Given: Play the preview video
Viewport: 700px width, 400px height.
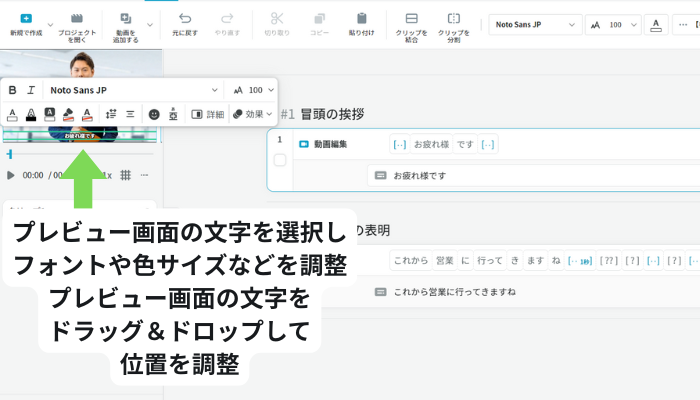Looking at the screenshot, I should [11, 175].
